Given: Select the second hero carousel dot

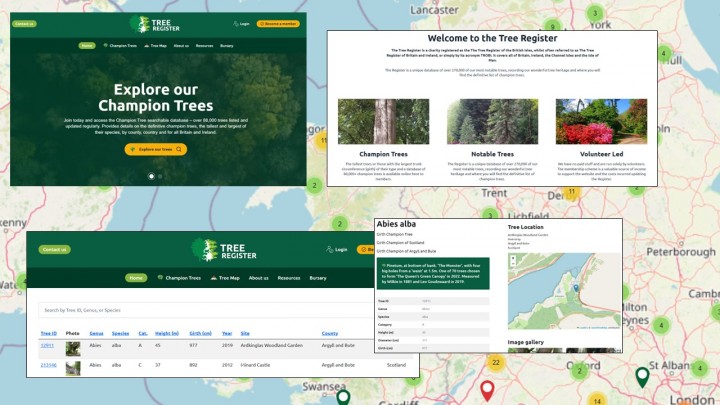Looking at the screenshot, I should [160, 176].
